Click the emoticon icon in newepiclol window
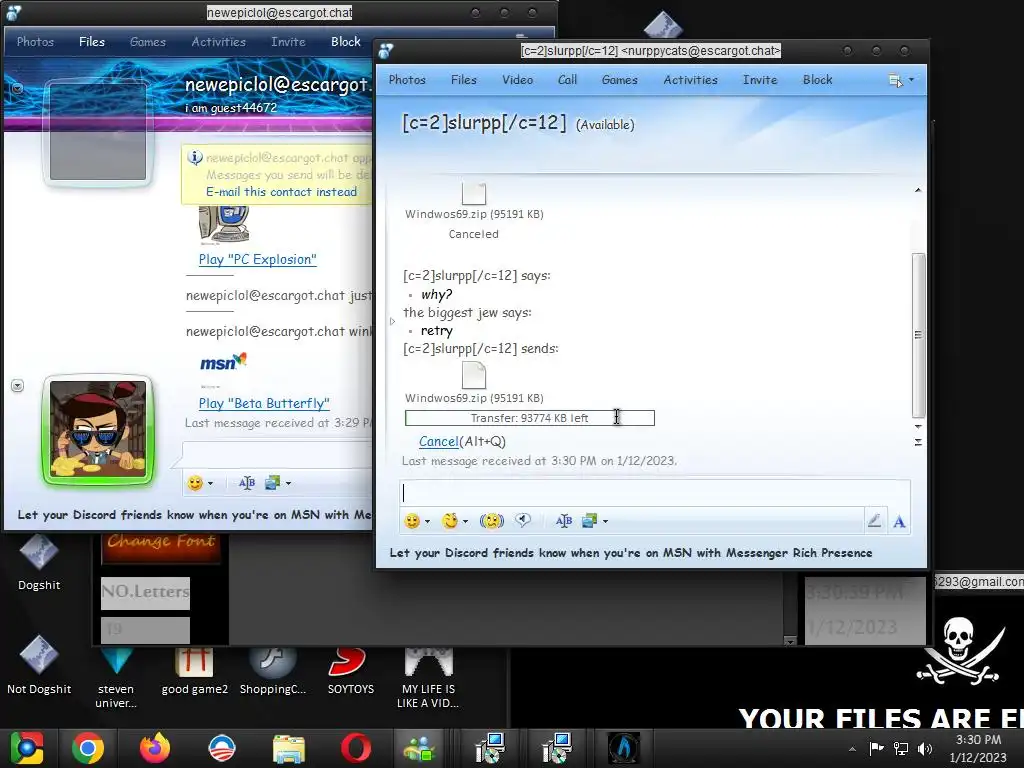Viewport: 1024px width, 768px height. tap(195, 483)
